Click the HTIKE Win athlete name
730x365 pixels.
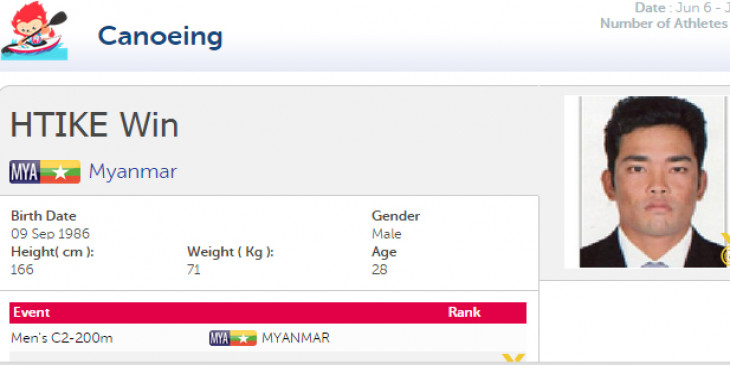coord(95,125)
